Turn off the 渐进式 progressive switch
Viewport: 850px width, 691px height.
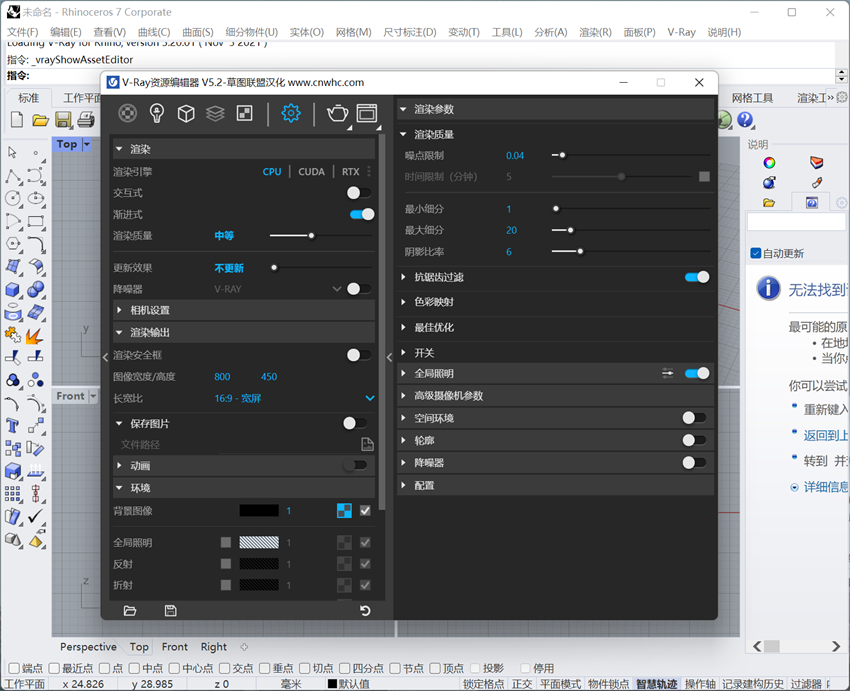tap(361, 214)
